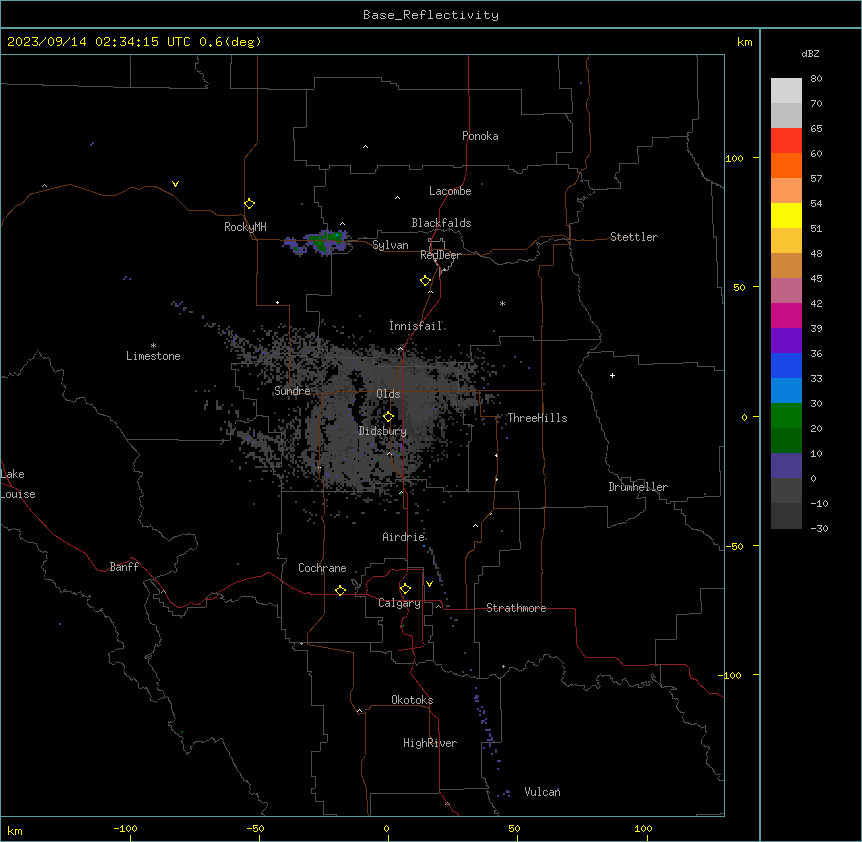Click the RedDeer label
The image size is (862, 842).
(440, 255)
